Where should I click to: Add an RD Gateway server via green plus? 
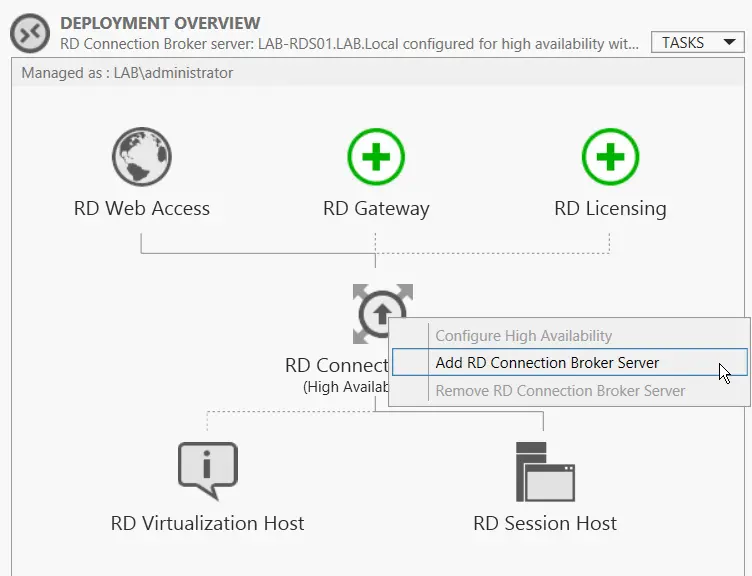click(376, 159)
